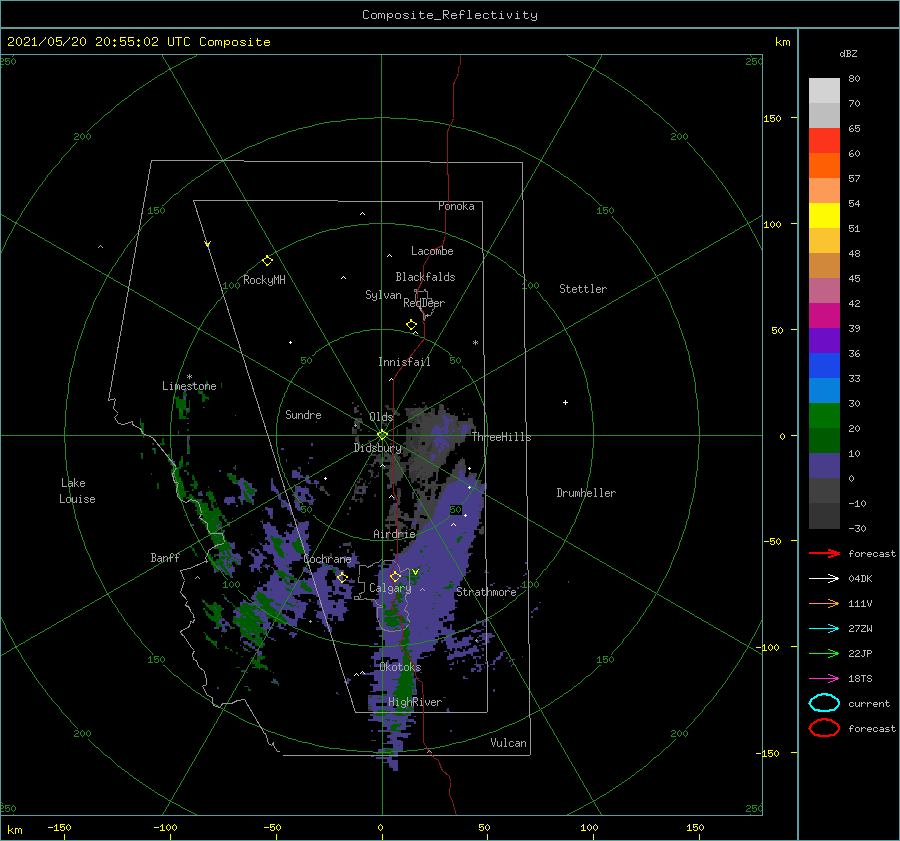Click the Strathmore label
900x841 pixels.
point(486,592)
